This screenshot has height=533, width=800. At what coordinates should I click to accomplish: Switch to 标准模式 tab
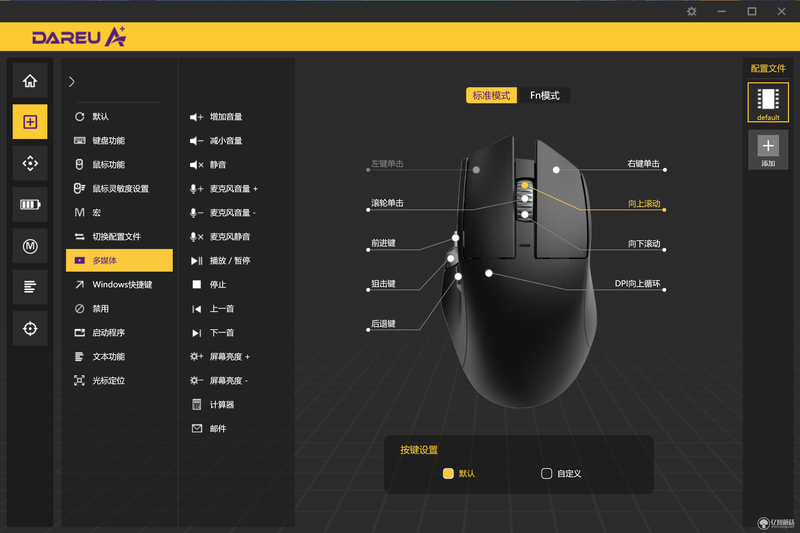491,95
